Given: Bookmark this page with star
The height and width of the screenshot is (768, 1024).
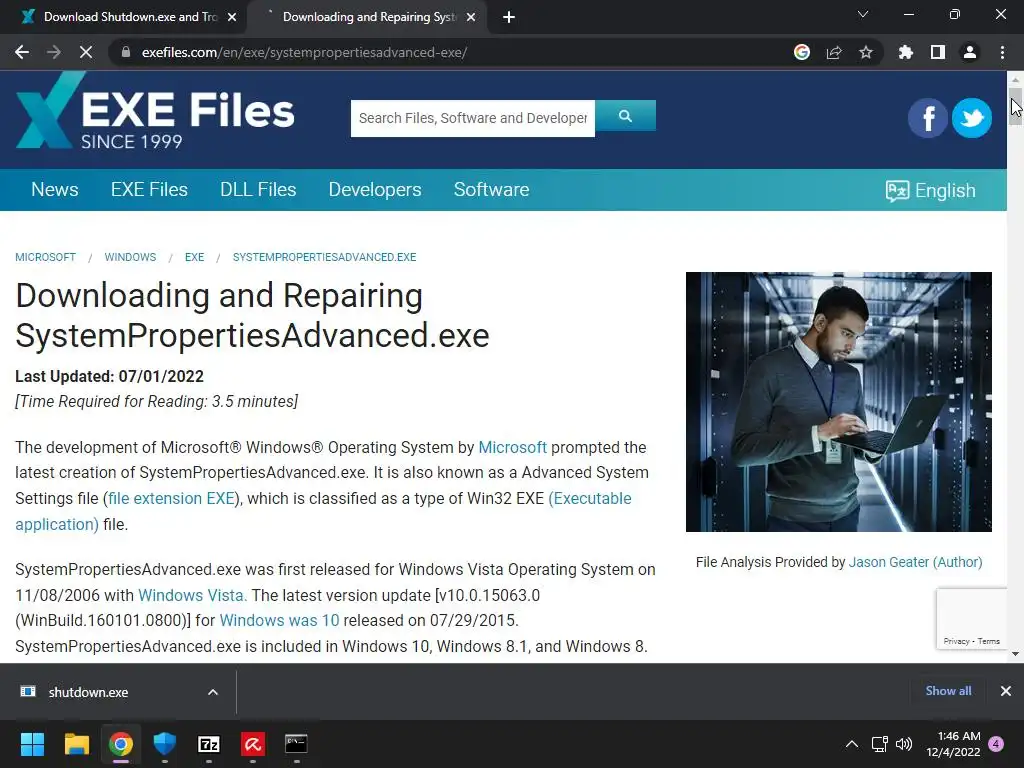Looking at the screenshot, I should click(866, 52).
